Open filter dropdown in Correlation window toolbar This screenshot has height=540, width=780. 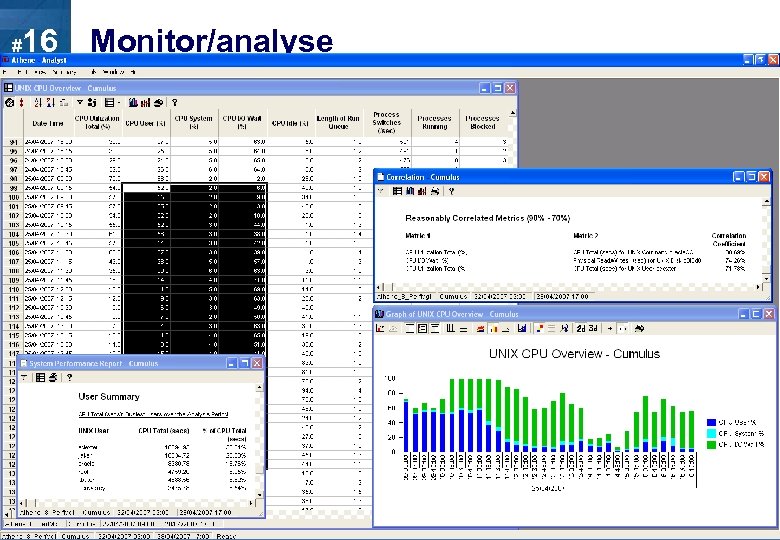point(381,191)
